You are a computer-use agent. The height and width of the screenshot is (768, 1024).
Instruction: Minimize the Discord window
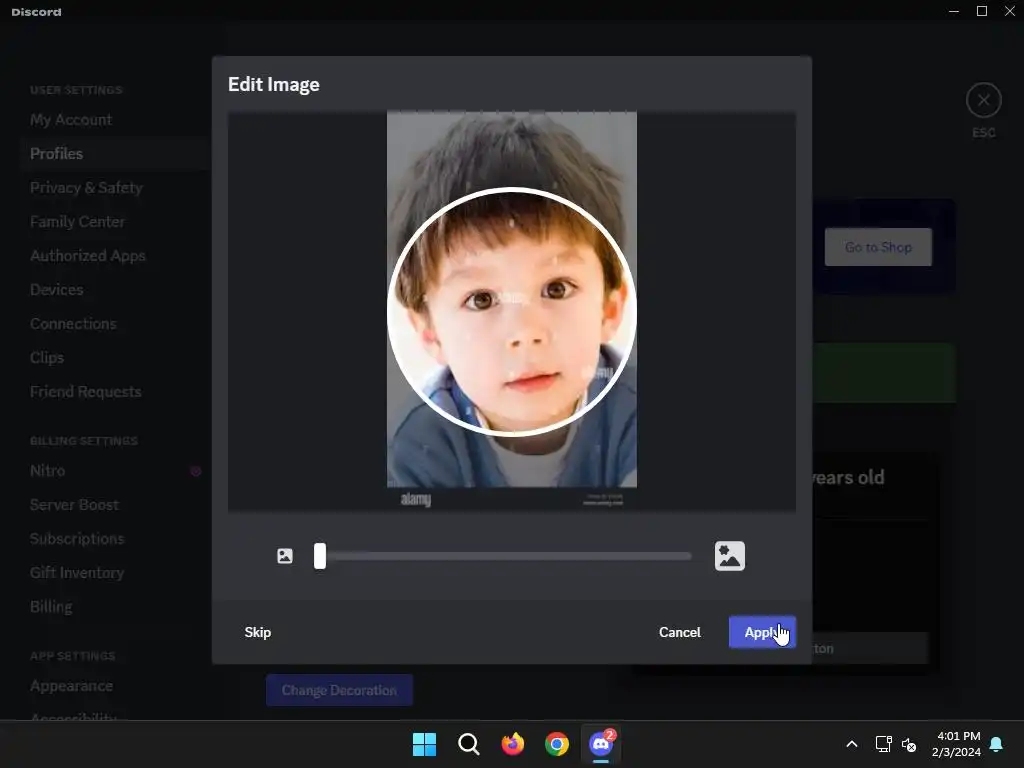[x=954, y=11]
